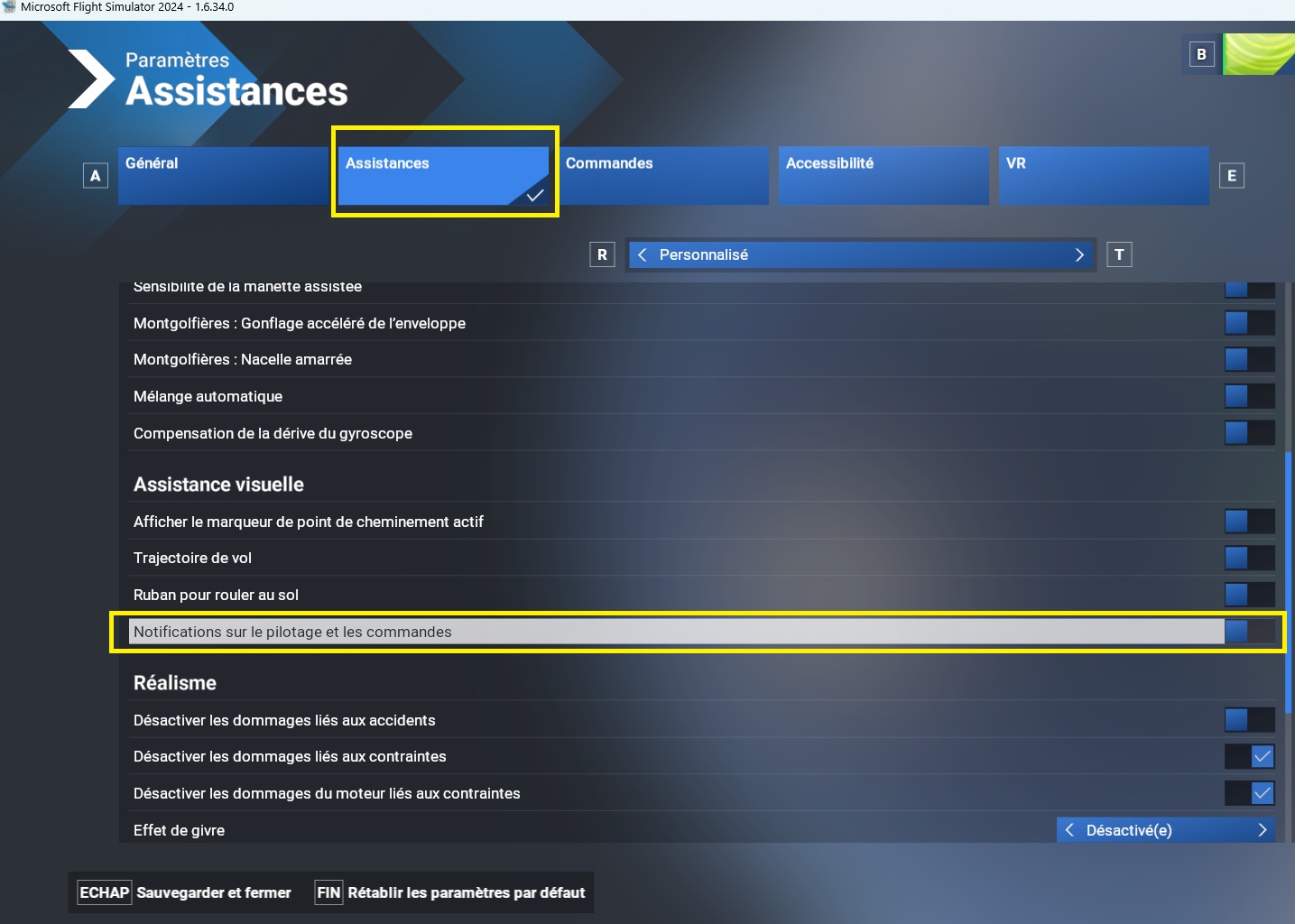Toggle Trajectoire de vol
Viewport: 1295px width, 924px height.
[x=1249, y=557]
